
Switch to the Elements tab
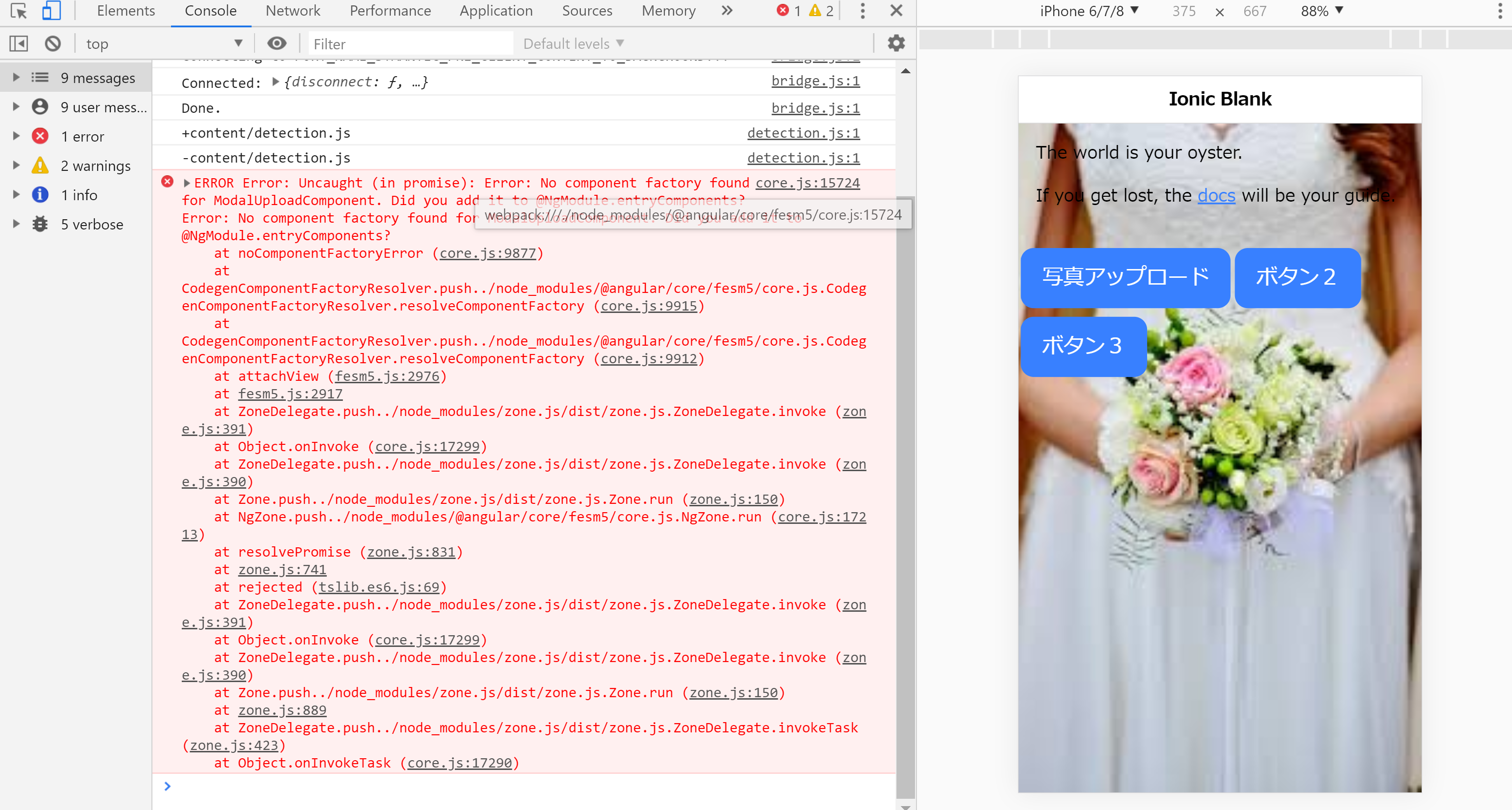click(126, 11)
